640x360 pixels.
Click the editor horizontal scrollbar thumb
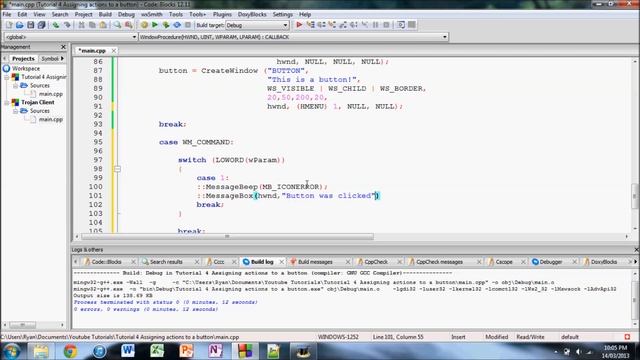pyautogui.click(x=227, y=236)
